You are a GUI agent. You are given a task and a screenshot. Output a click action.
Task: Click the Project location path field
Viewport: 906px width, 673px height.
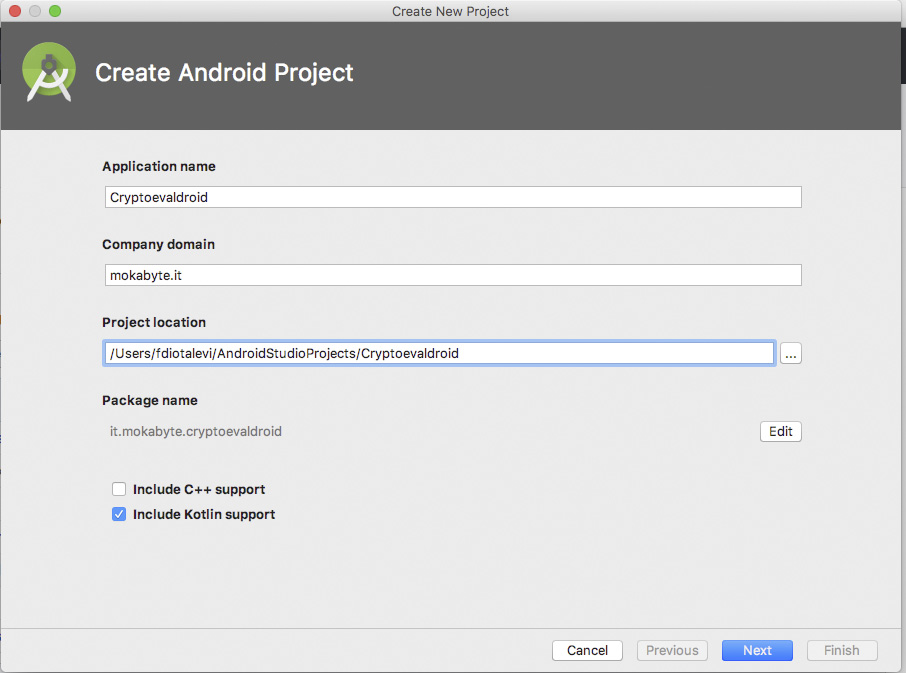[x=439, y=353]
